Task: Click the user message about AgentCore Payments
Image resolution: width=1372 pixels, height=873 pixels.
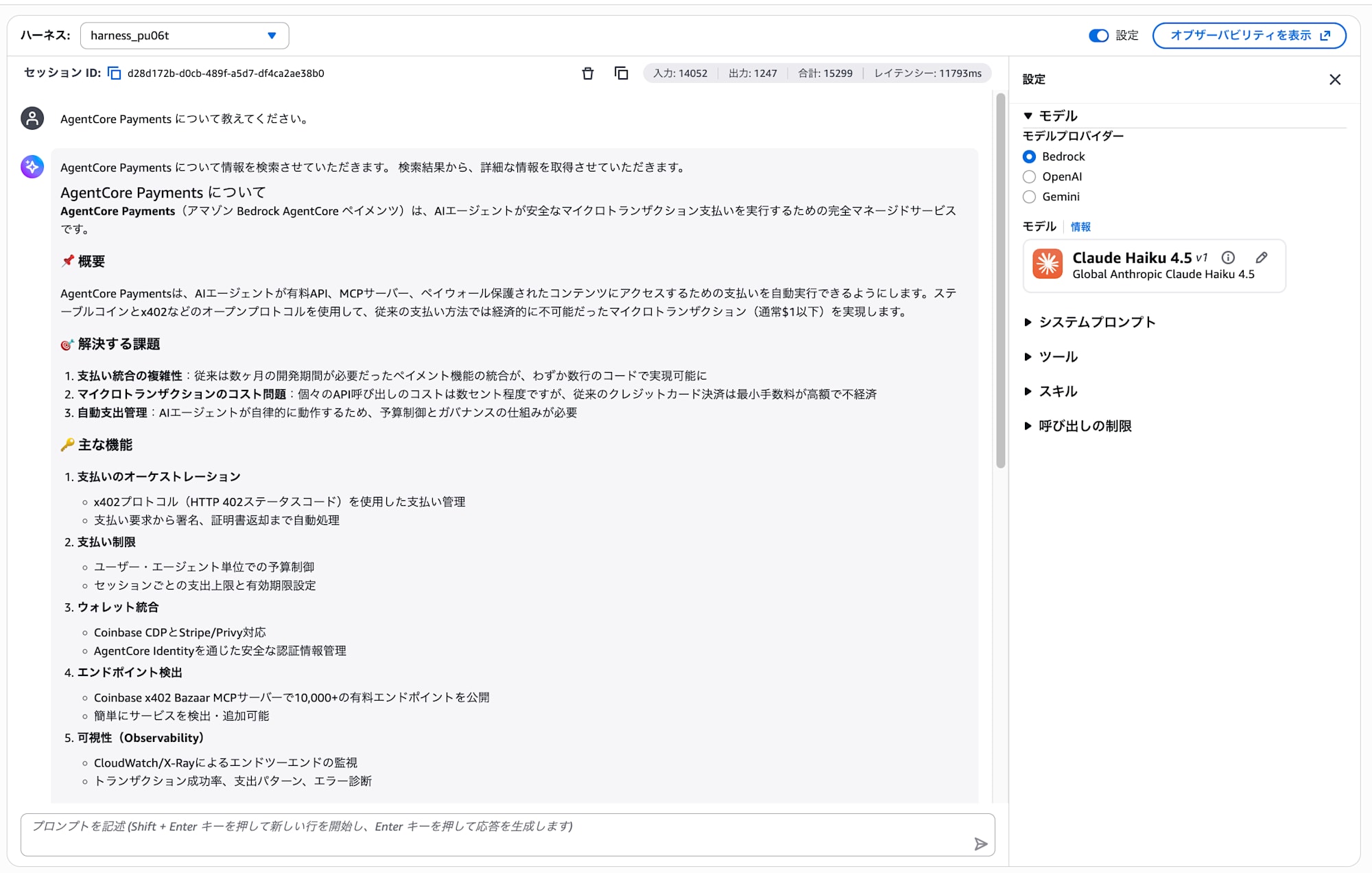Action: tap(185, 119)
